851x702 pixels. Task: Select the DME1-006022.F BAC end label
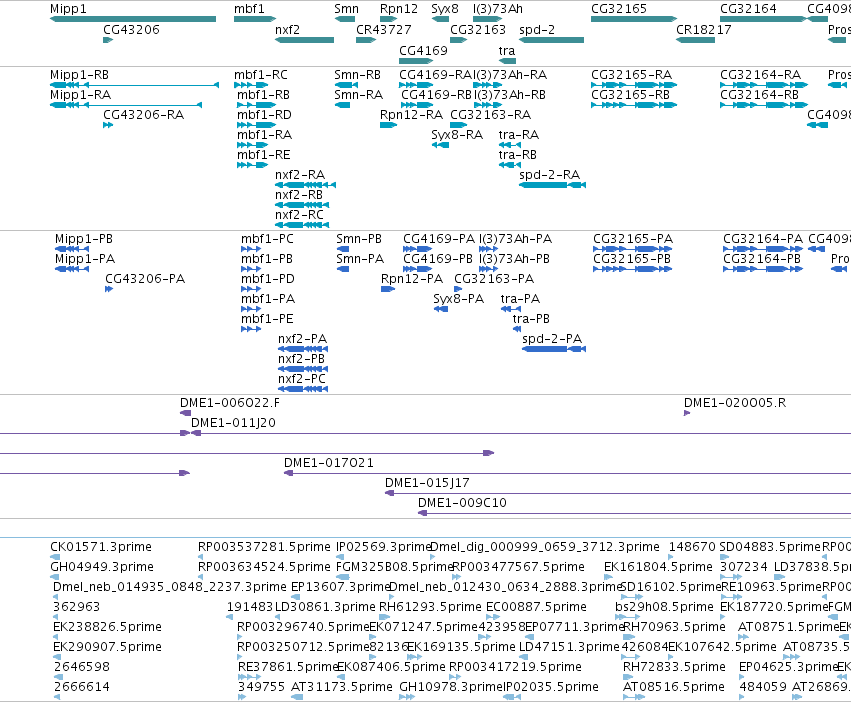click(x=230, y=403)
